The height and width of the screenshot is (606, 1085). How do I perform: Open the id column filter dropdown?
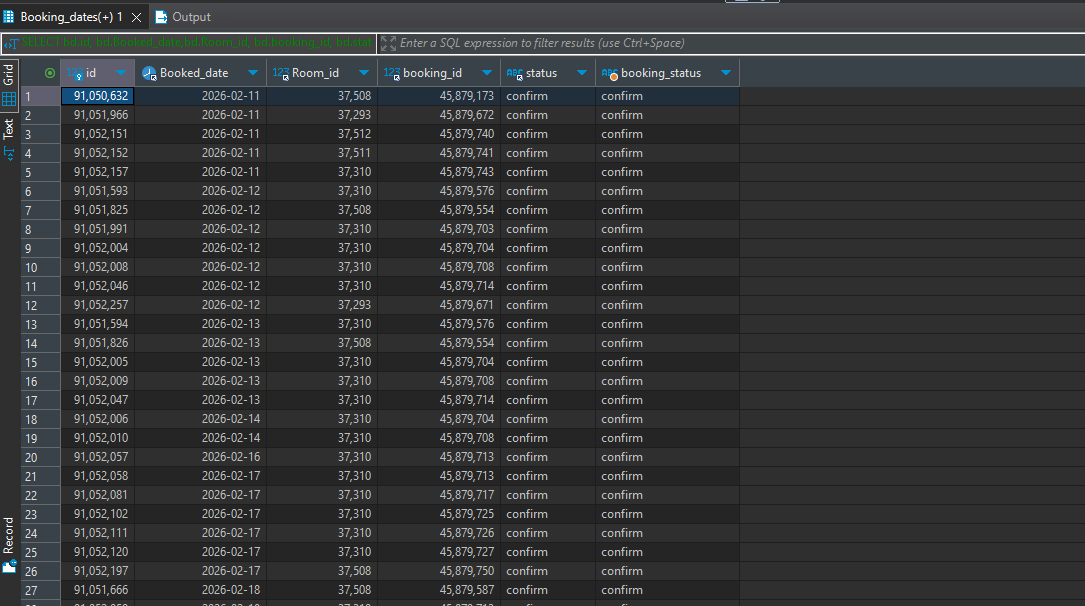coord(121,73)
